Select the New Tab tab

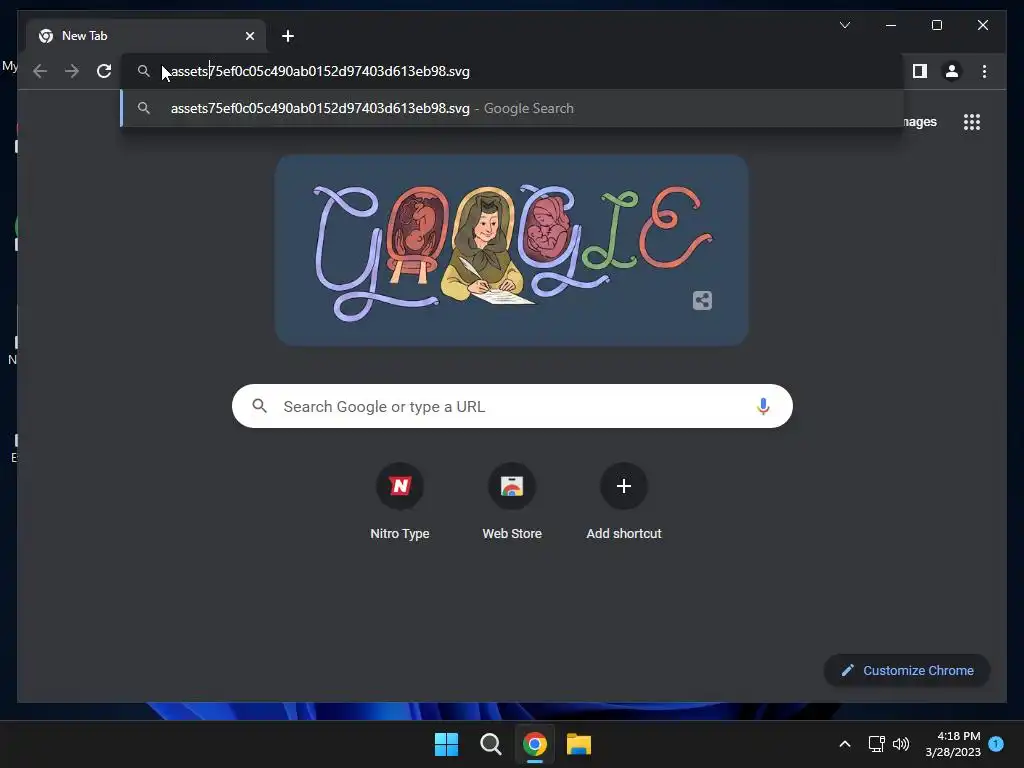146,36
